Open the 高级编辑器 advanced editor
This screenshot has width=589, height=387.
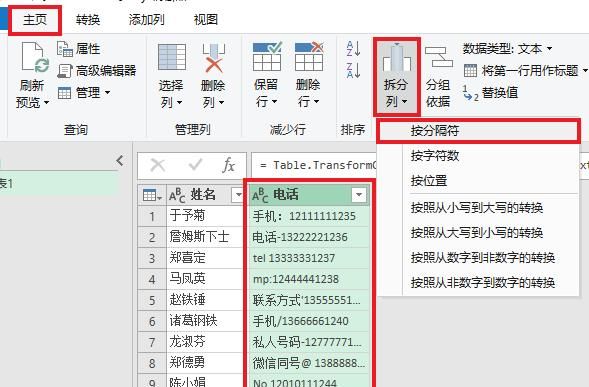tap(97, 71)
